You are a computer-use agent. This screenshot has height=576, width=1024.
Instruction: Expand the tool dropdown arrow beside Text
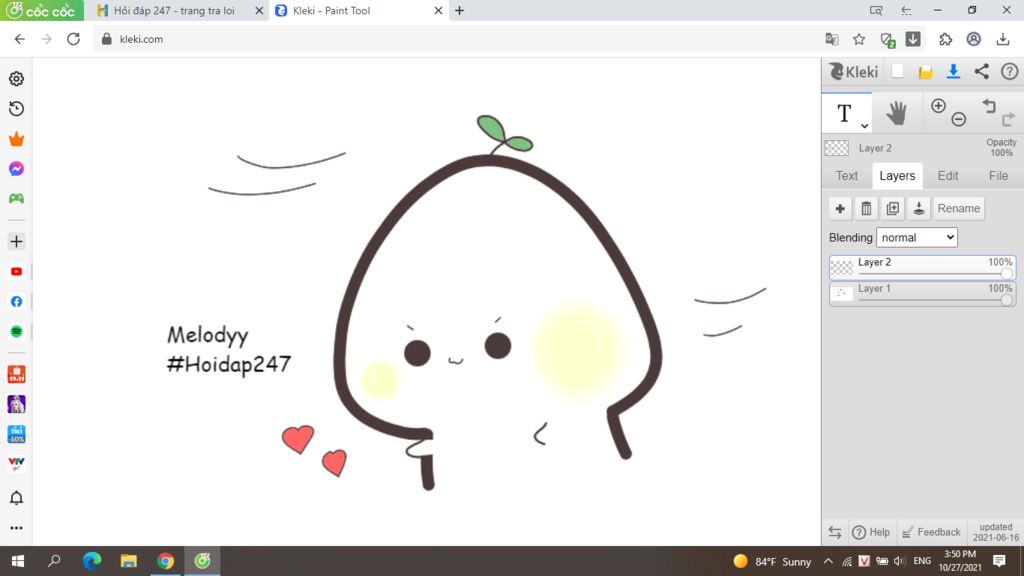864,125
